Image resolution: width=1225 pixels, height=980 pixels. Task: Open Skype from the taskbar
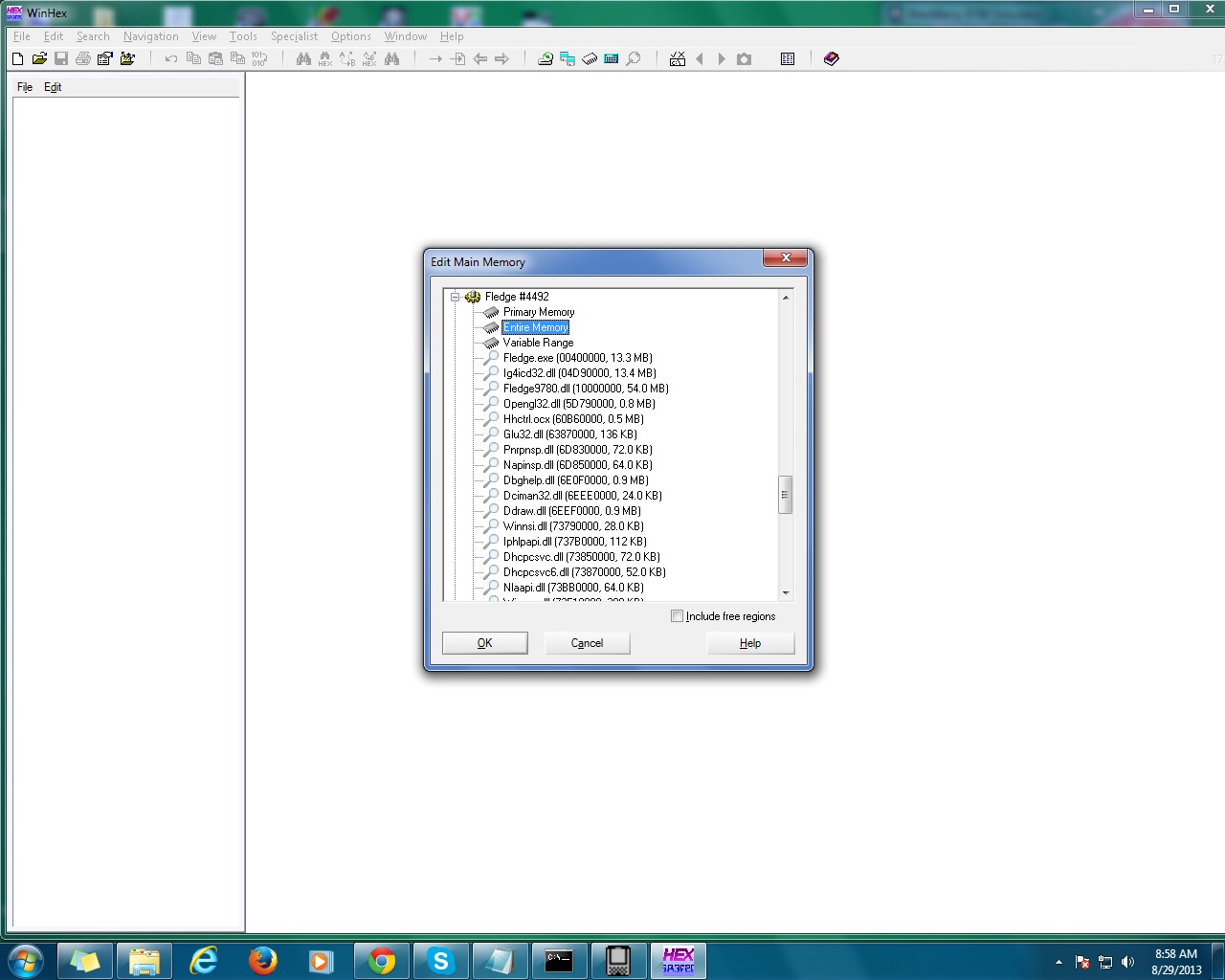coord(440,960)
